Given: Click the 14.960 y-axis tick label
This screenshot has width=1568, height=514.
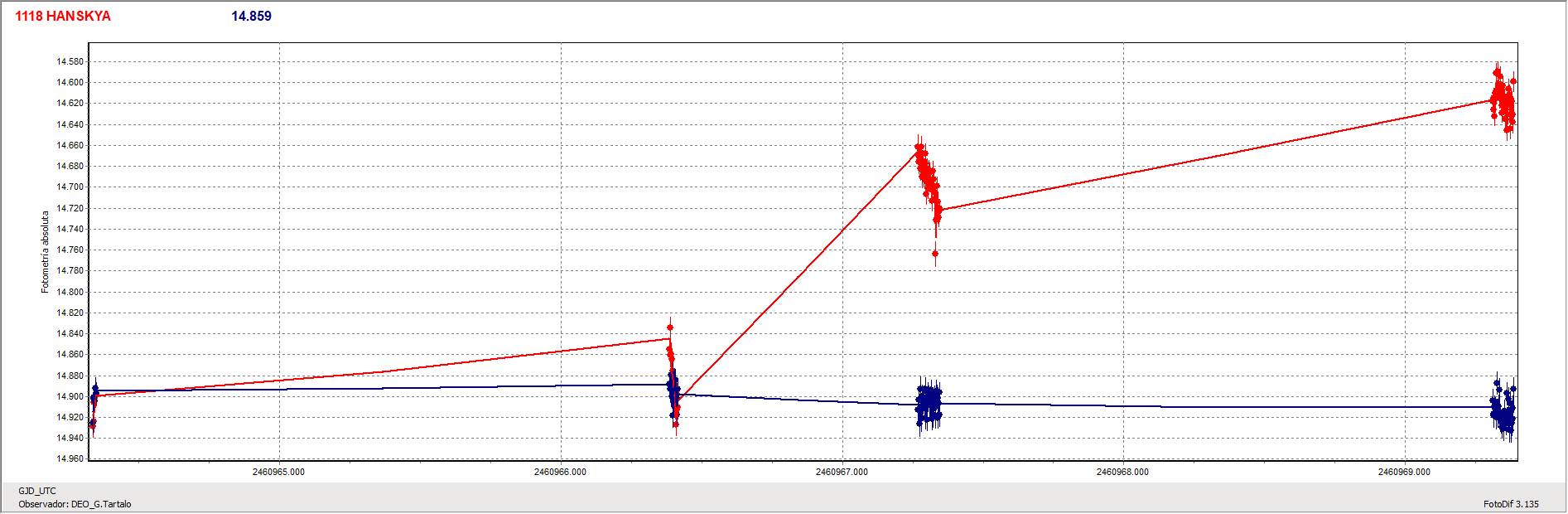Looking at the screenshot, I should point(70,458).
